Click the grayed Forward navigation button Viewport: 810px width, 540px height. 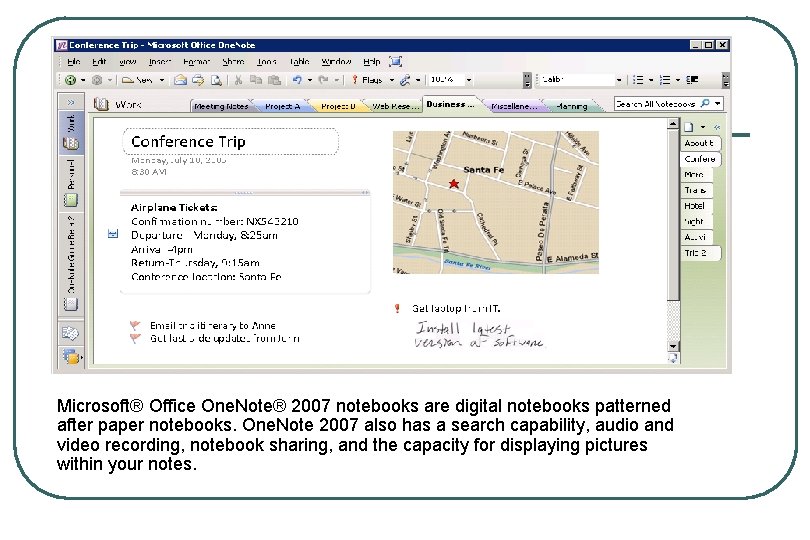97,80
